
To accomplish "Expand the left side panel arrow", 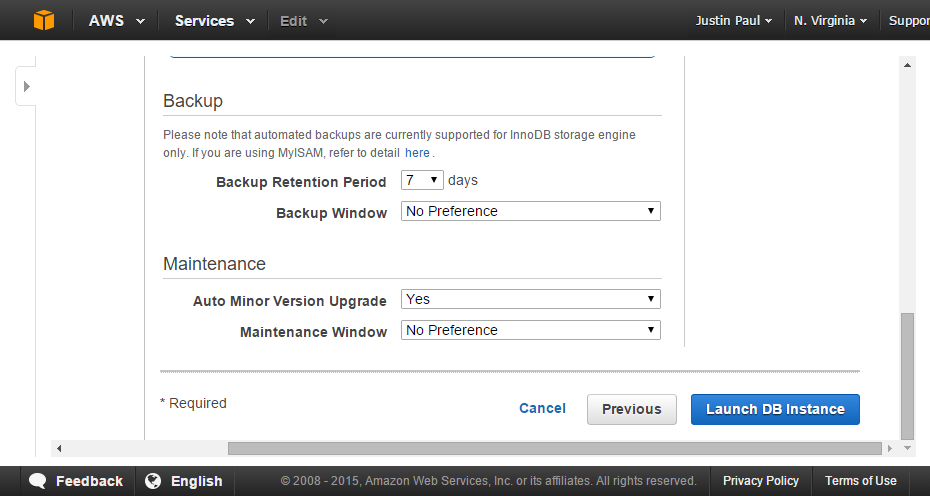I will [x=26, y=87].
